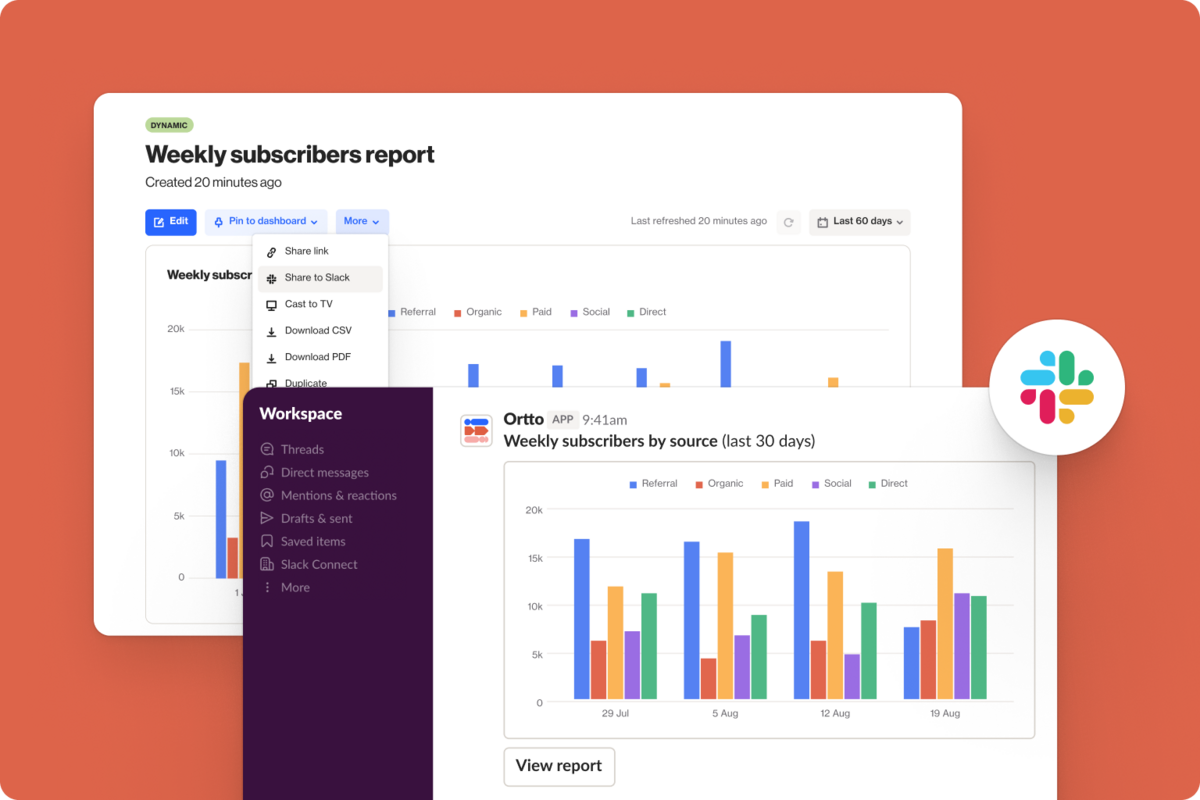Toggle Direct series in report chart legend

coord(646,312)
